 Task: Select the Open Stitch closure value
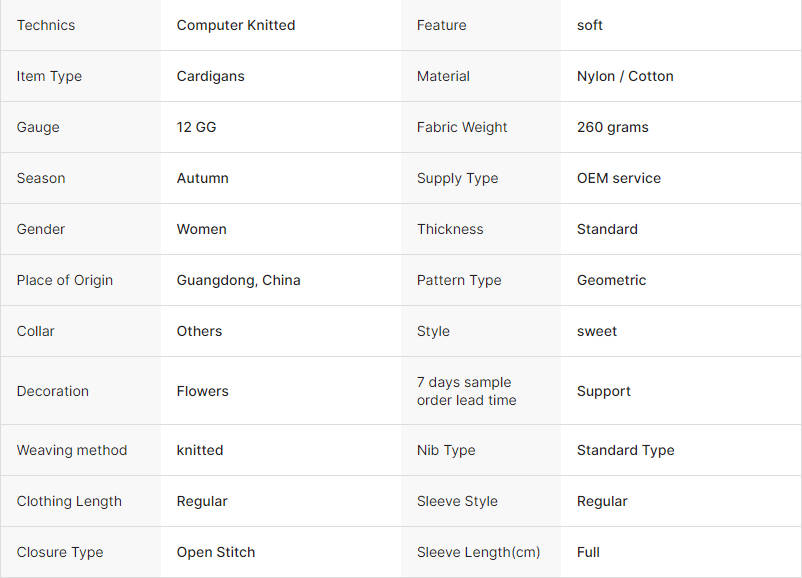(216, 552)
